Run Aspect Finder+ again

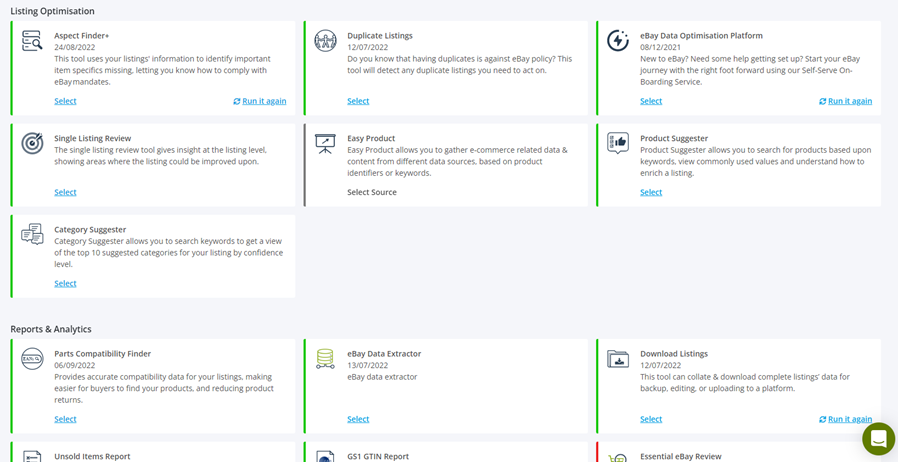[260, 101]
